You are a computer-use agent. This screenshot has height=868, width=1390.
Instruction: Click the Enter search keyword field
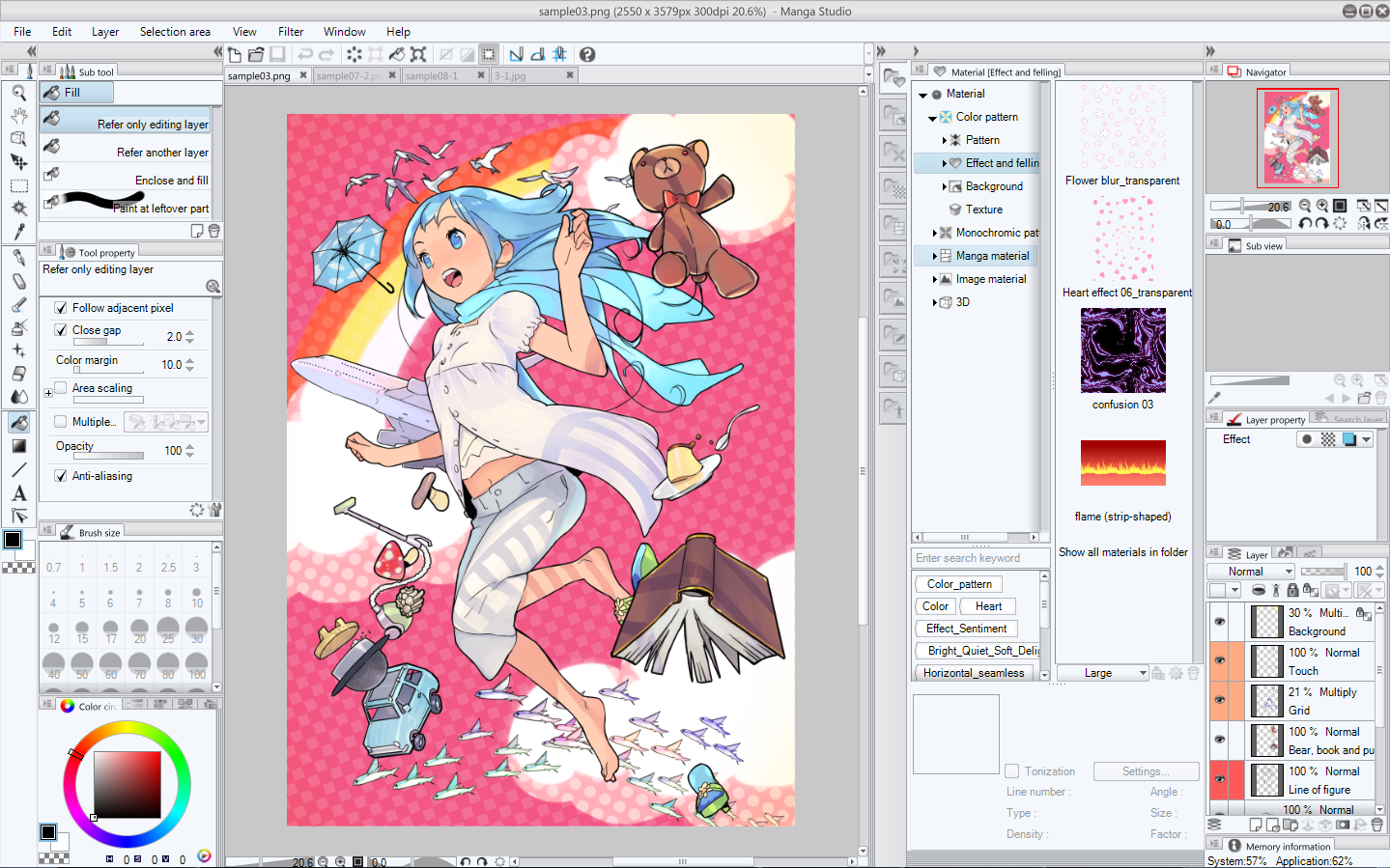point(979,558)
